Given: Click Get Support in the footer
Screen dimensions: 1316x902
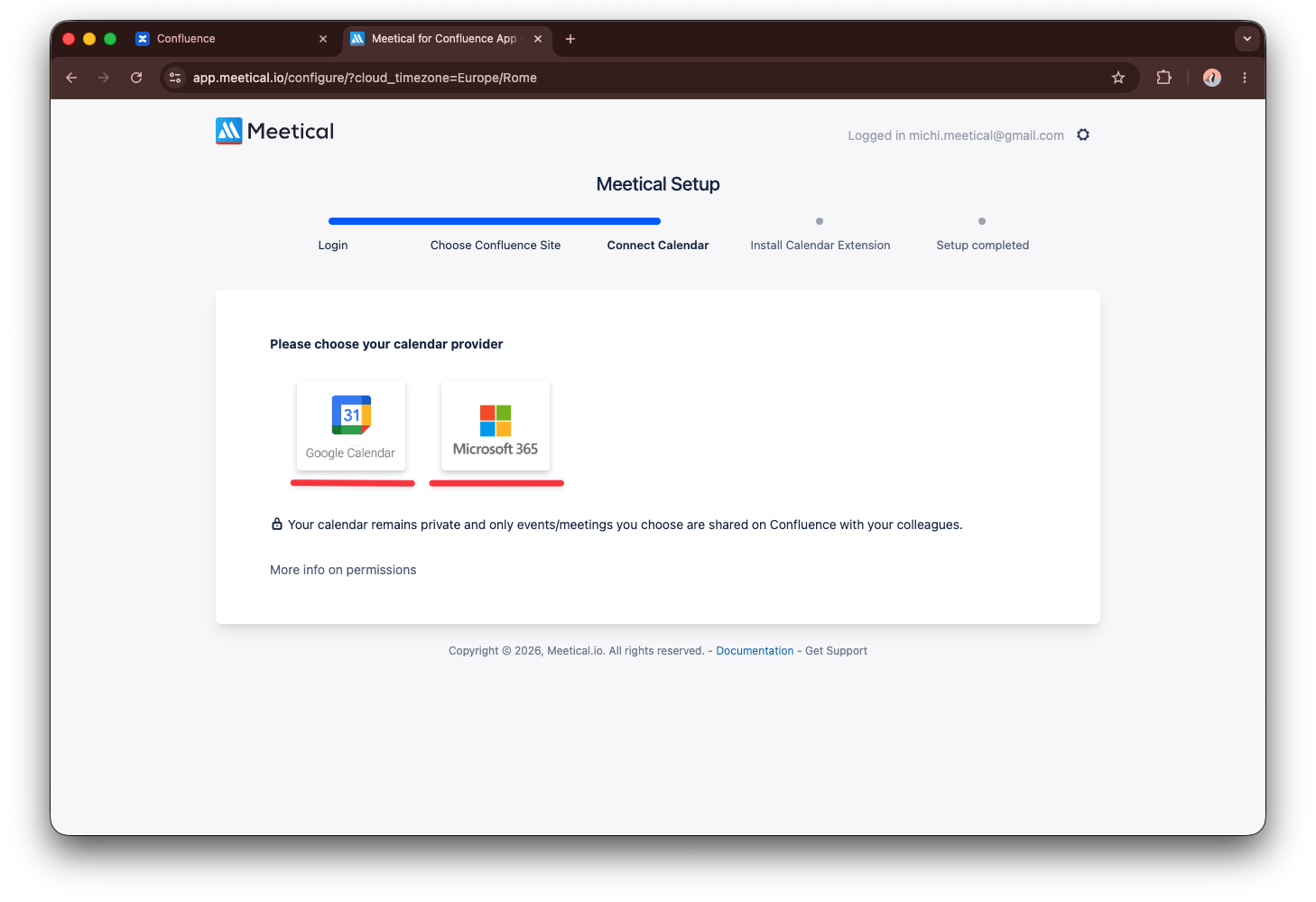Looking at the screenshot, I should 836,651.
